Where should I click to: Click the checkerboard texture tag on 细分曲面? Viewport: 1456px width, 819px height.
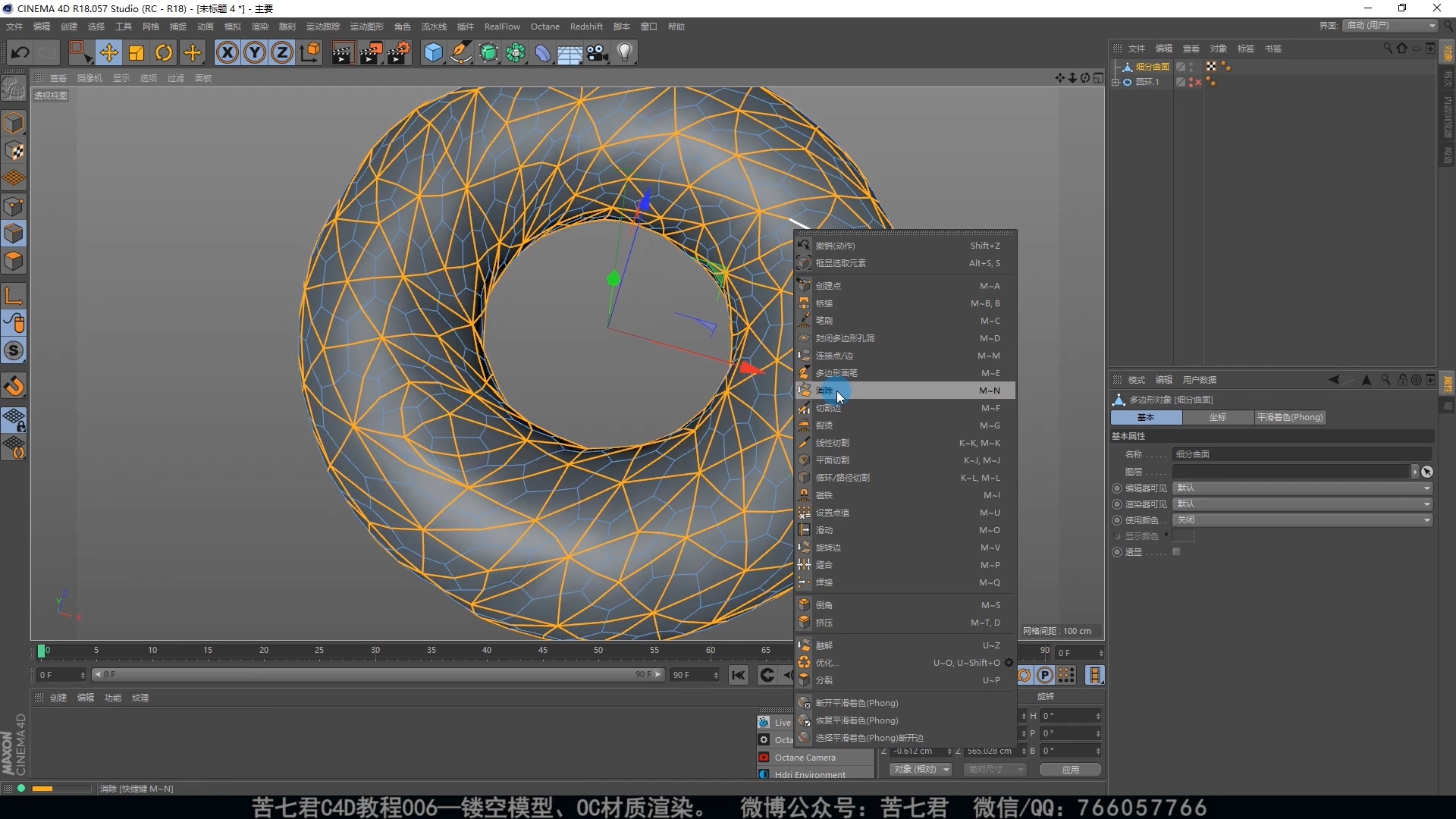[x=1211, y=67]
